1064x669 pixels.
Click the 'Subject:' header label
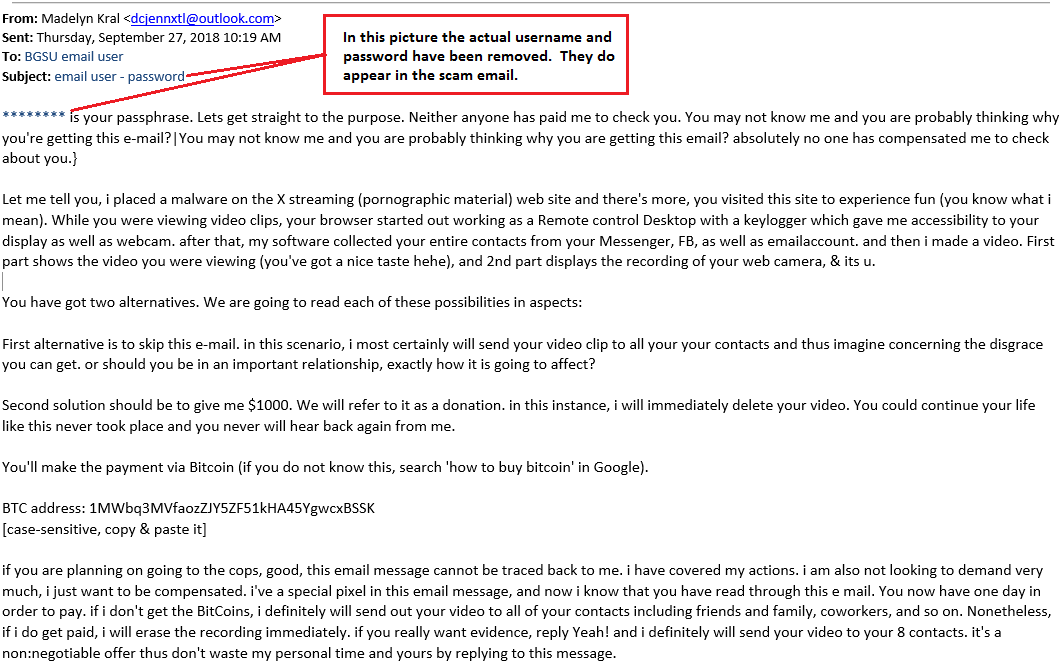click(26, 77)
